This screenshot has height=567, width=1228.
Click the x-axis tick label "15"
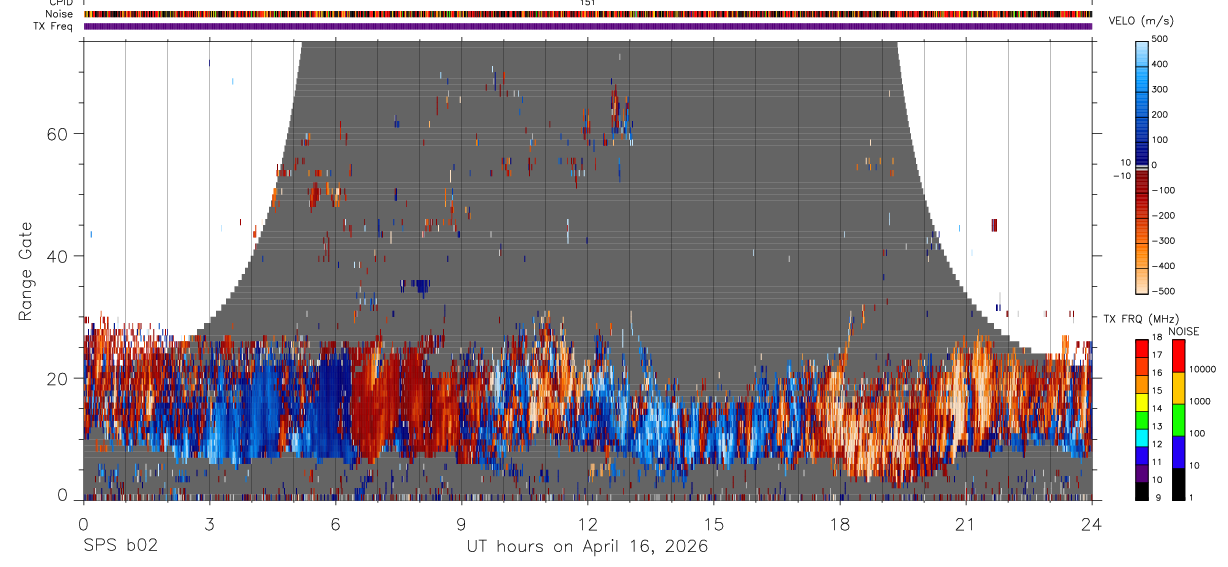click(714, 523)
